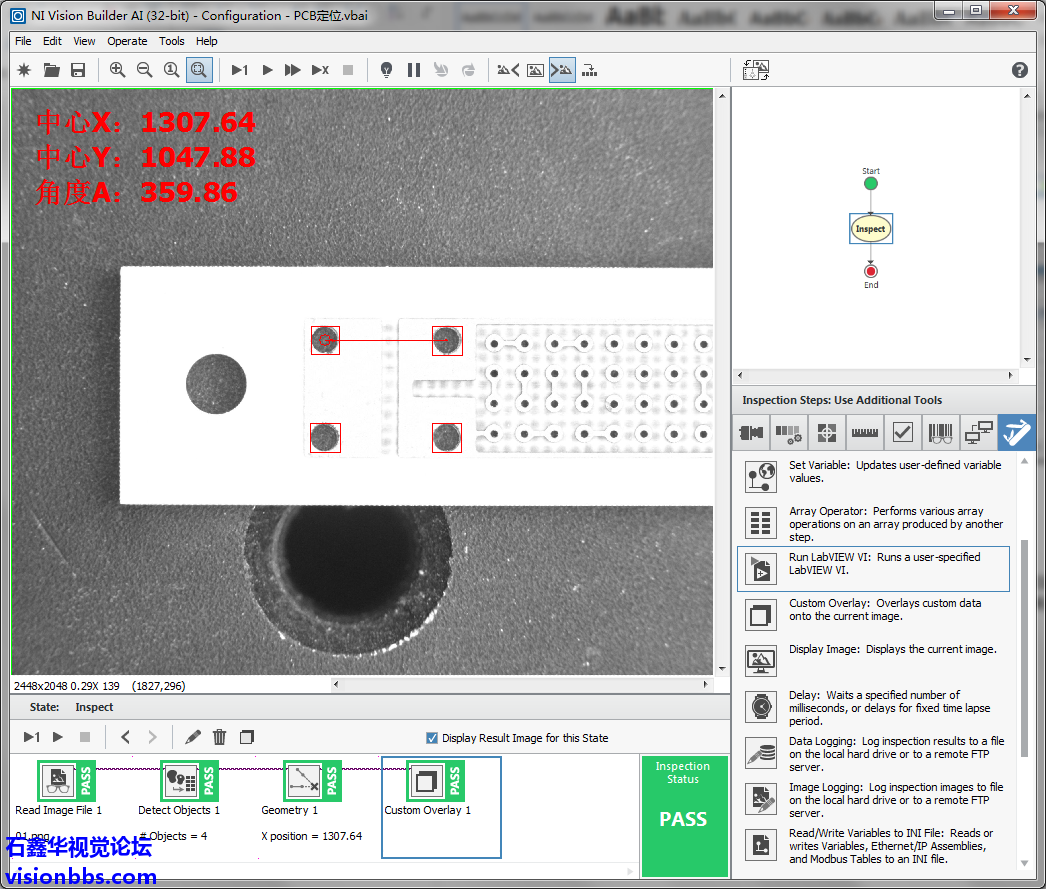Click the Inspect state node in diagram

[870, 229]
